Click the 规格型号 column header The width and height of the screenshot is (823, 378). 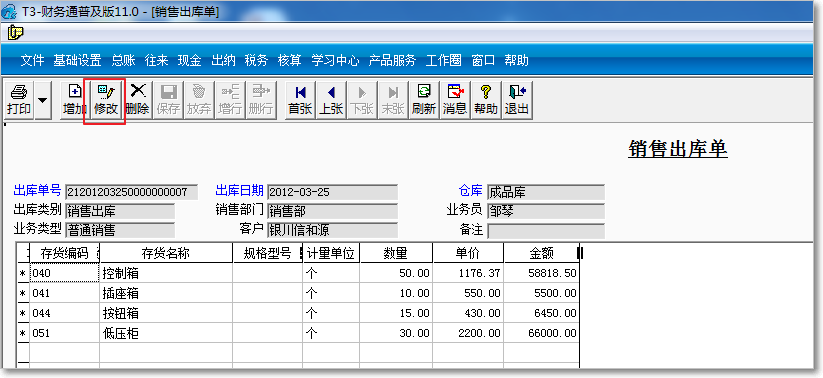pos(268,254)
